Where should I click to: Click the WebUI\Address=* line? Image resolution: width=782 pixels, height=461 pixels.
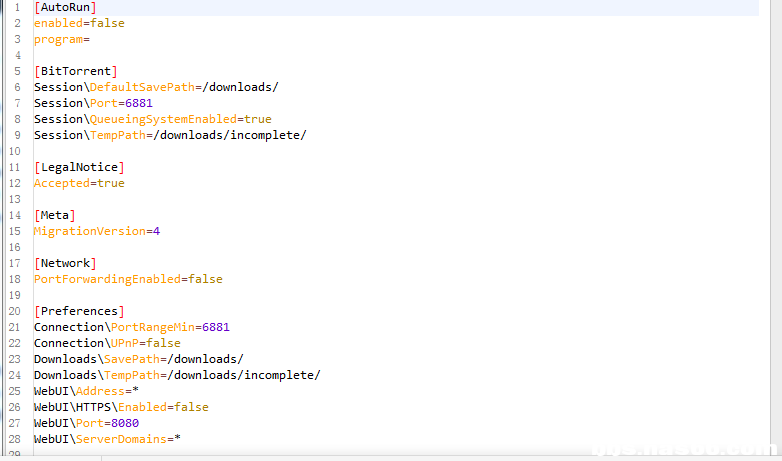86,391
